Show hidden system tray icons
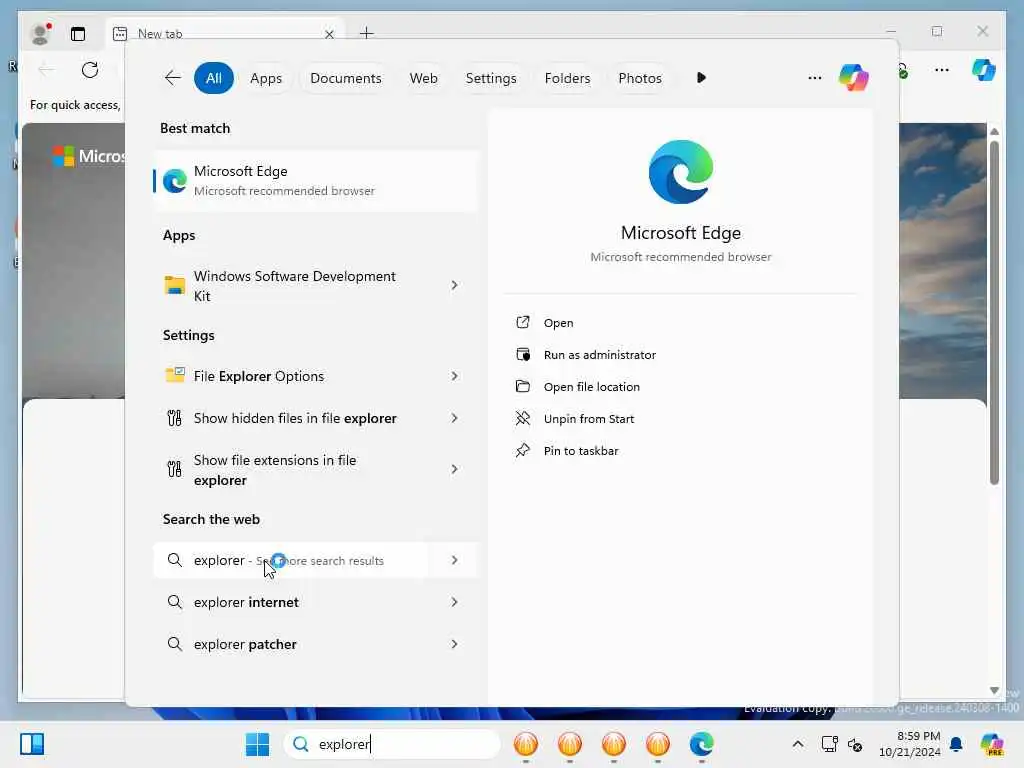 pos(797,744)
